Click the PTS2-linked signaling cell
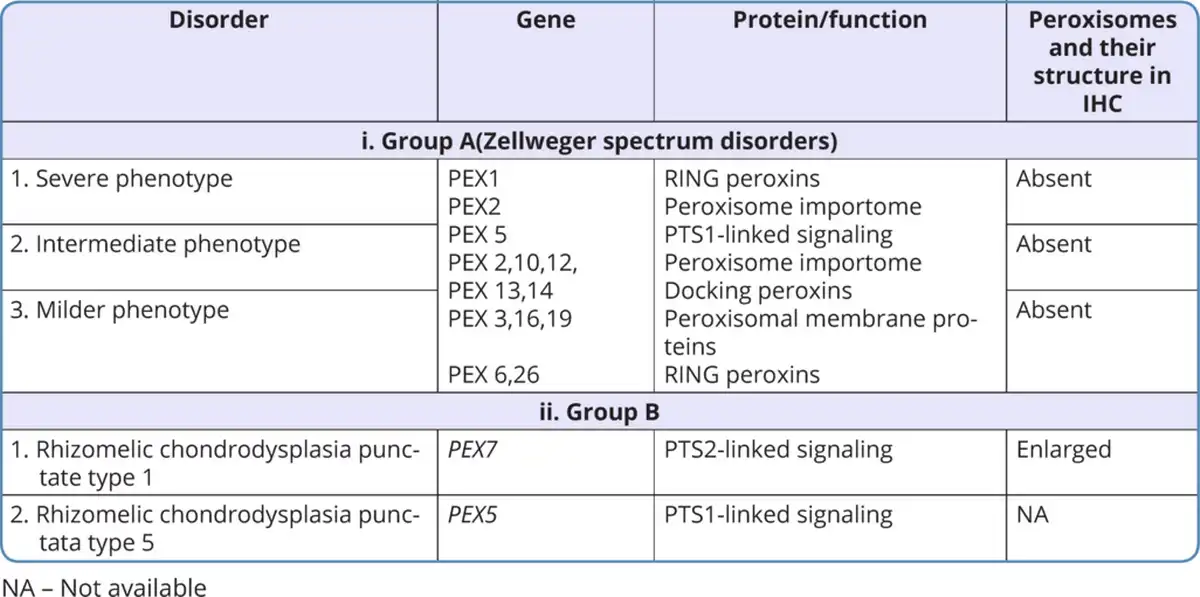This screenshot has width=1200, height=597. coord(778,450)
